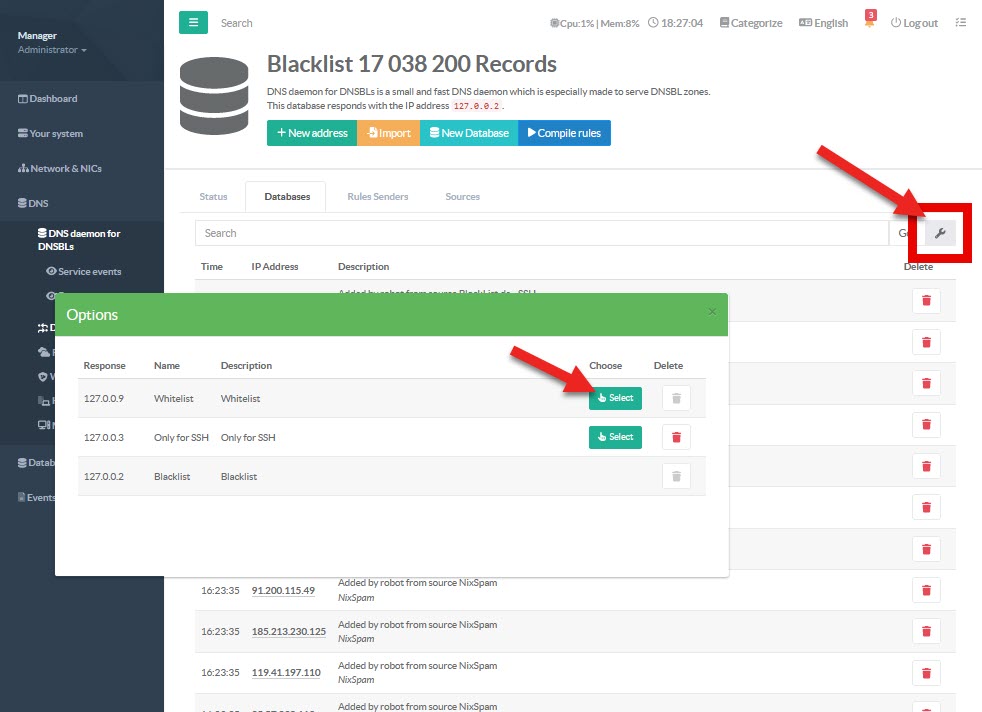Click the New address button
Image resolution: width=982 pixels, height=712 pixels.
(x=312, y=133)
